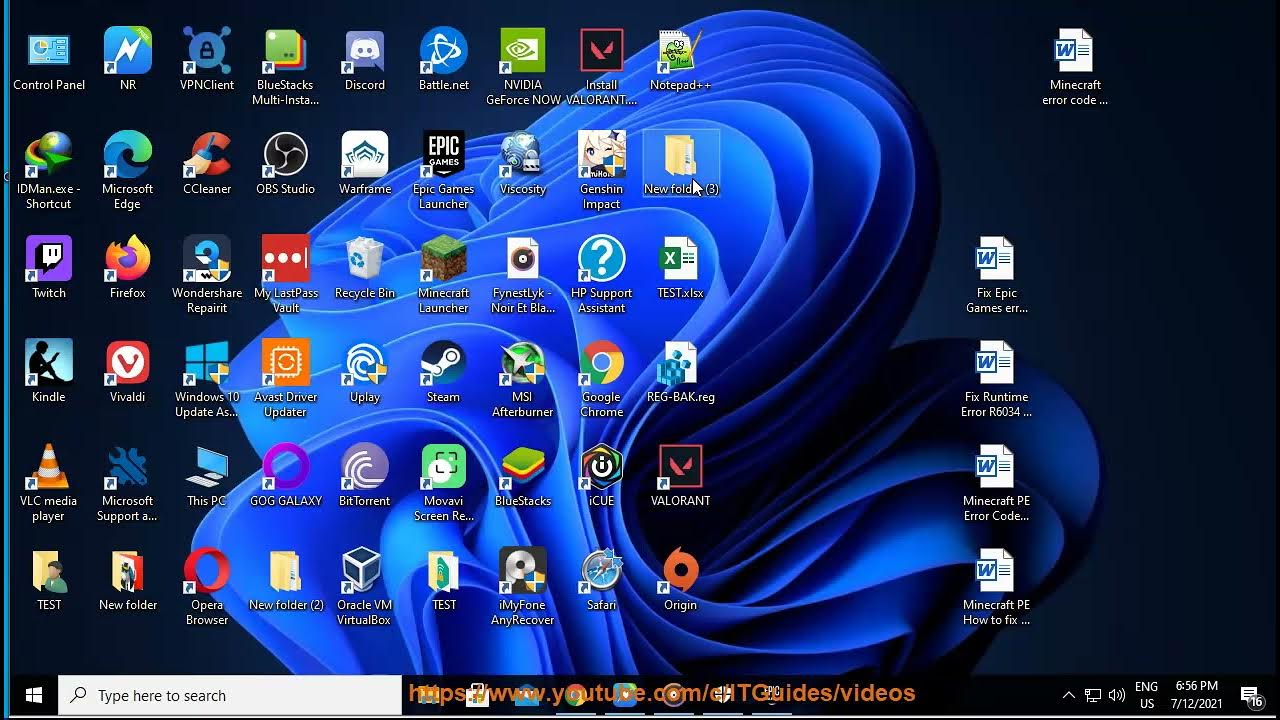The width and height of the screenshot is (1280, 720).
Task: Open the Control Panel desktop icon
Action: 48,60
